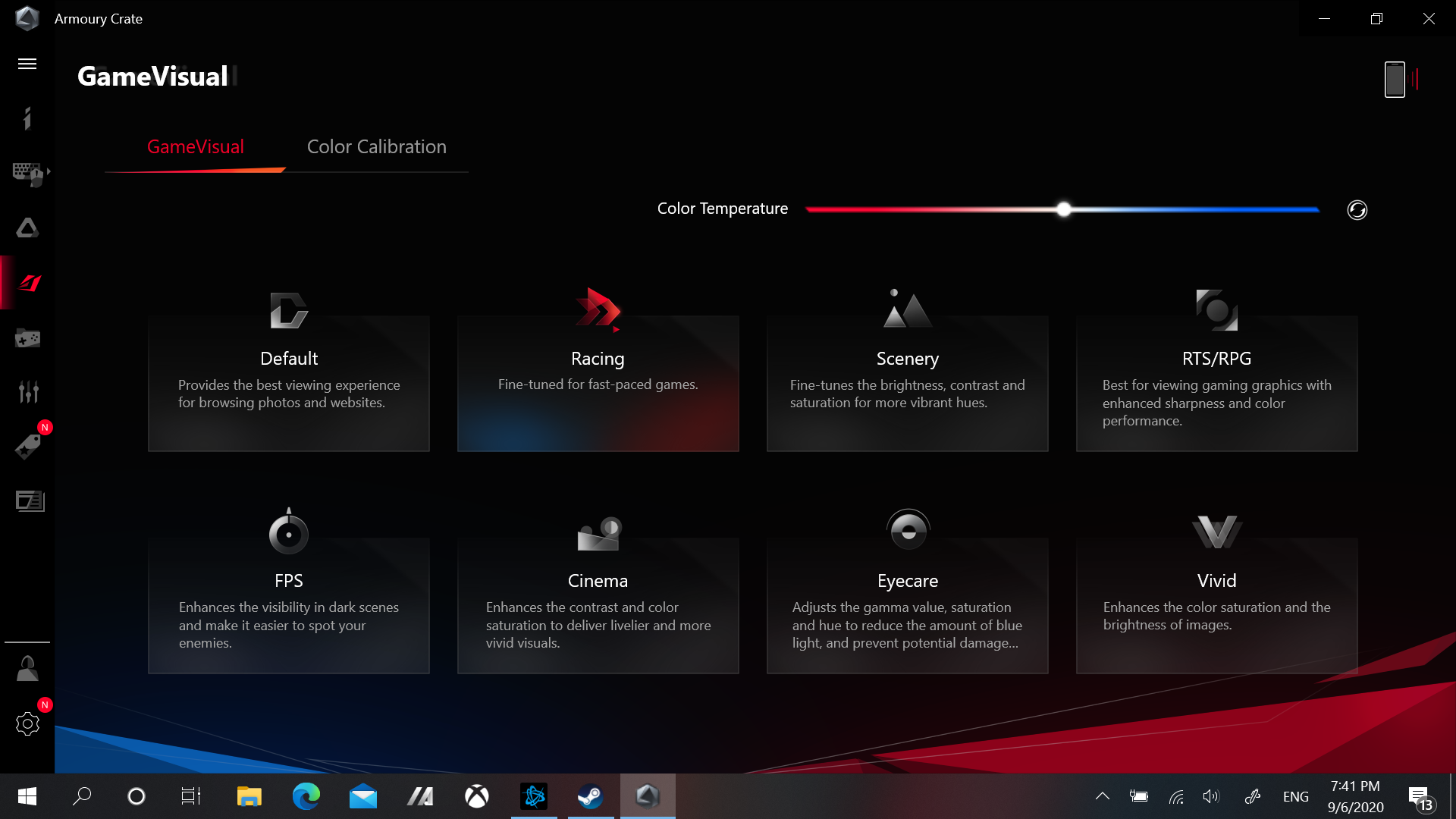Open the Xbox app from the taskbar

point(476,796)
